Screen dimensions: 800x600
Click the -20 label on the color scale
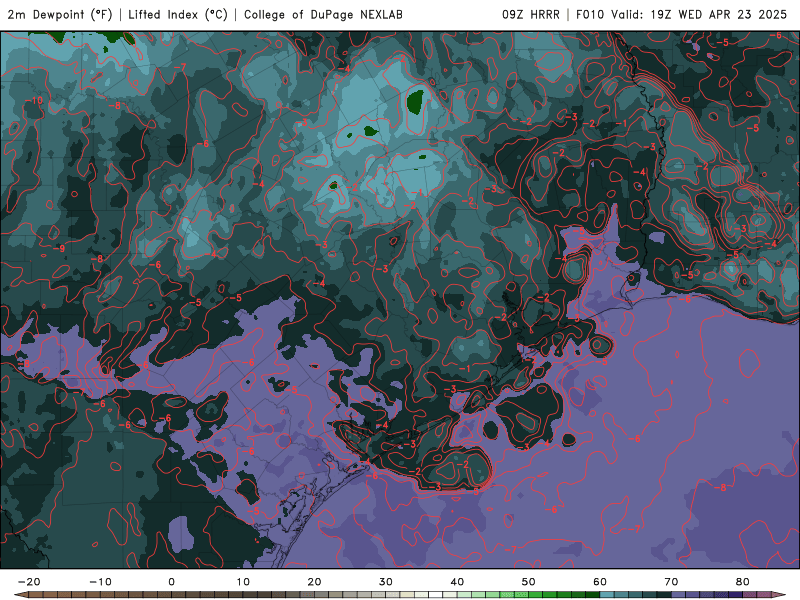point(29,582)
